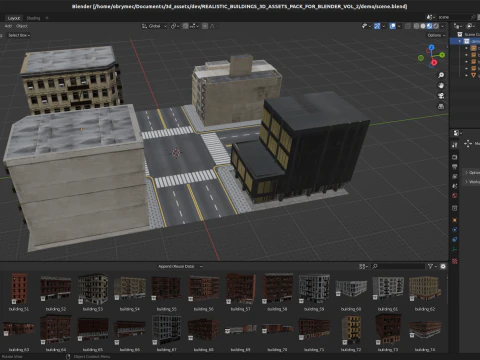Screen dimensions: 480x360
Task: Toggle viewport overlays
Action: (x=392, y=26)
